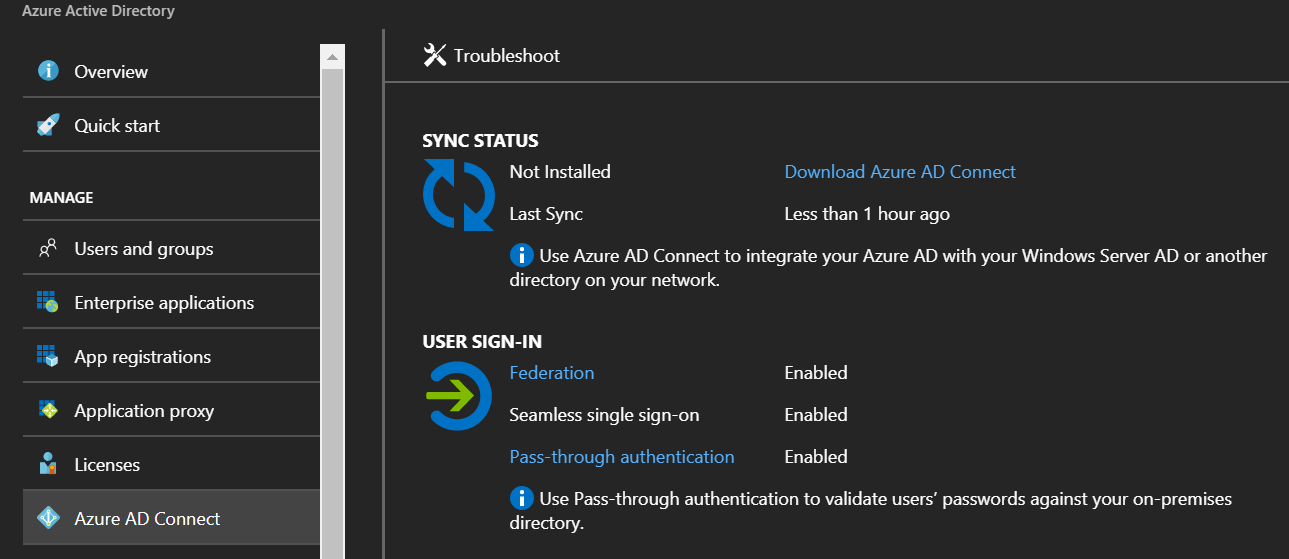Click the Azure AD Connect diamond icon
Screen dimensions: 1289x559
coord(47,519)
